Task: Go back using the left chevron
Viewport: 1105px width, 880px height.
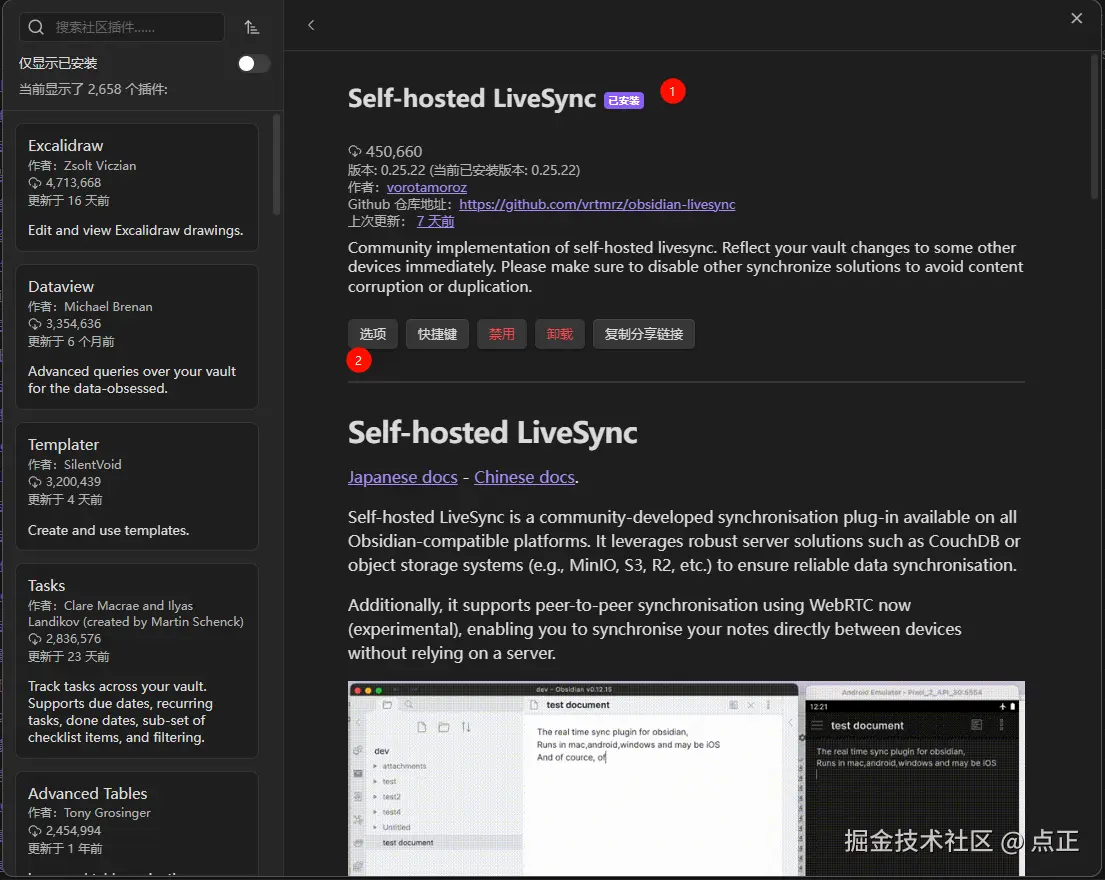Action: [x=311, y=25]
